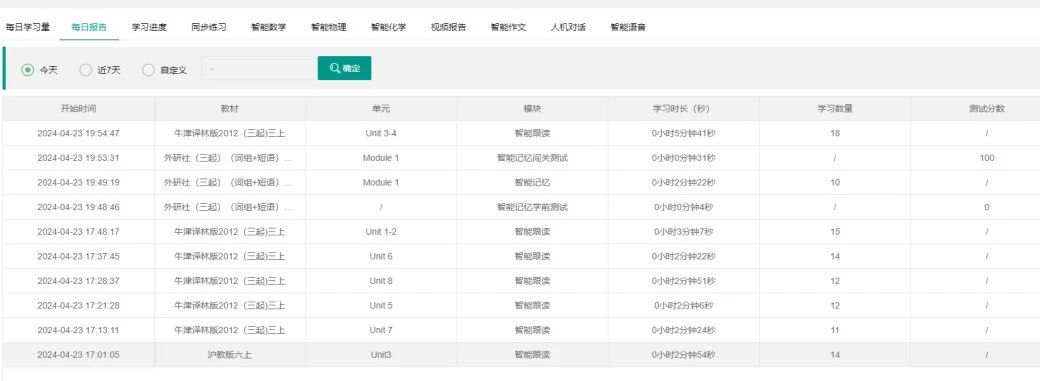Click the 0小时2分钟54秒 duration cell

(683, 354)
